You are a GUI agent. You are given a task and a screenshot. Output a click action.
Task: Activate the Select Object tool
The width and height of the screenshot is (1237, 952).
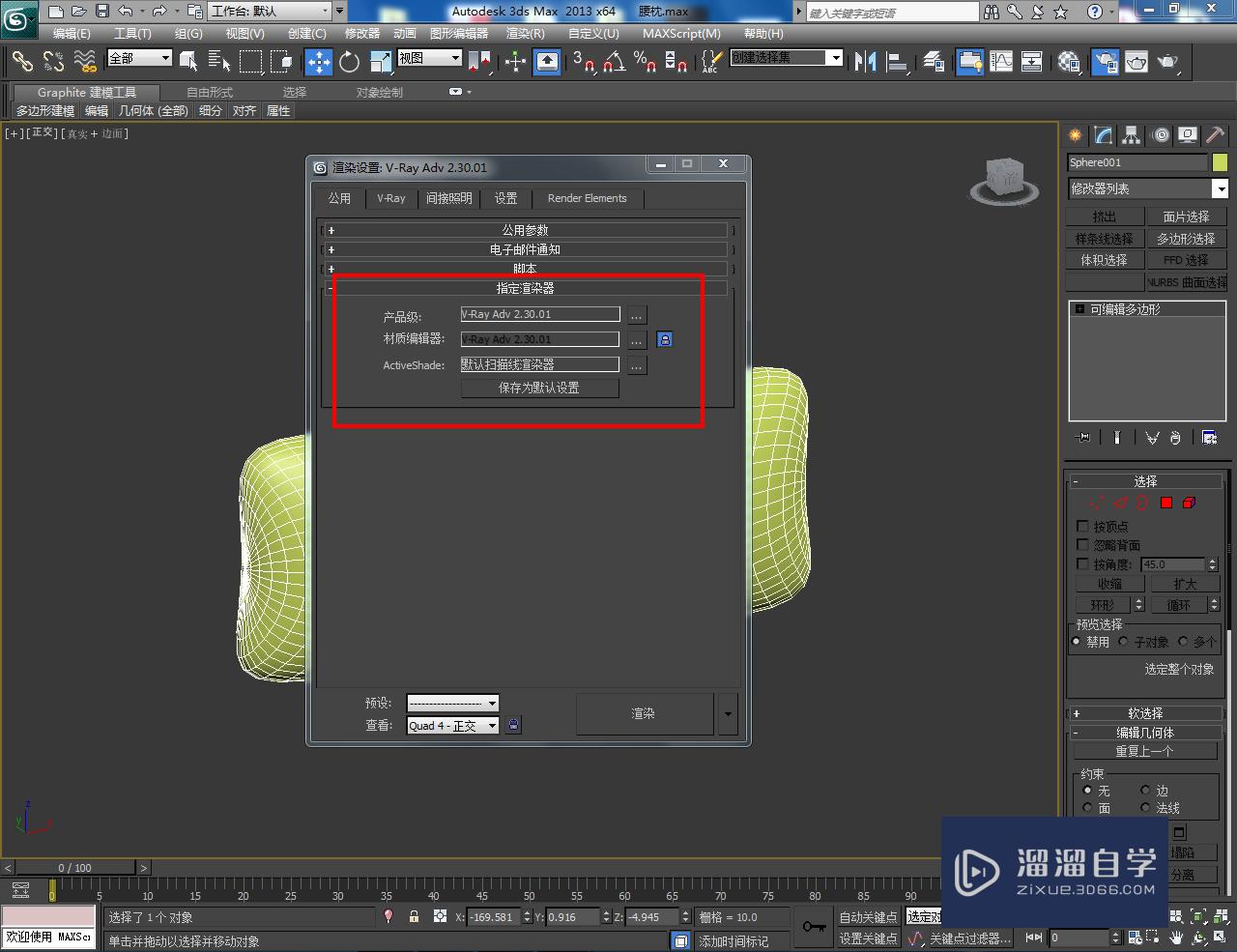188,62
